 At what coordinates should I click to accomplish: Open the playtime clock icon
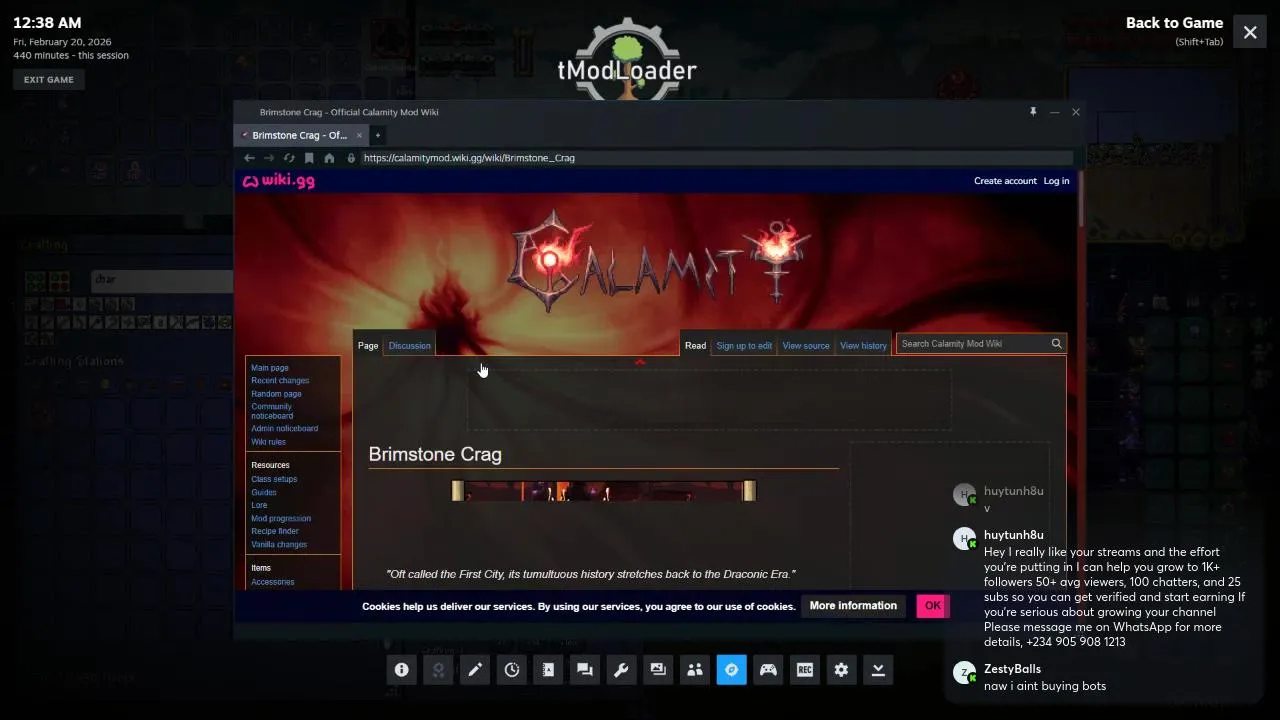pos(511,670)
